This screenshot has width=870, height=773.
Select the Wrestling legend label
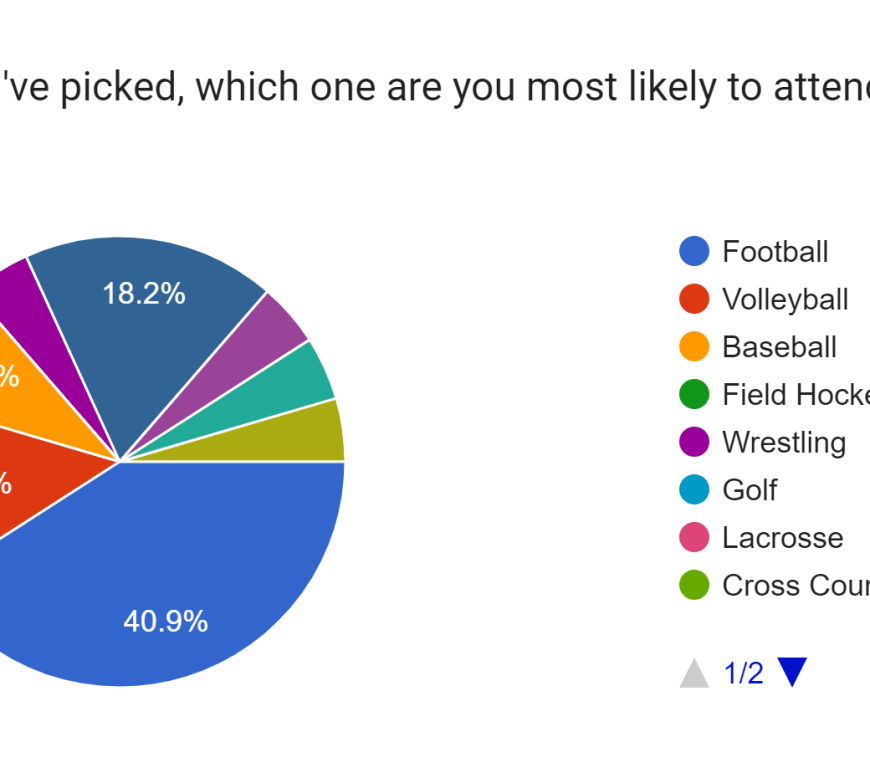tap(784, 442)
